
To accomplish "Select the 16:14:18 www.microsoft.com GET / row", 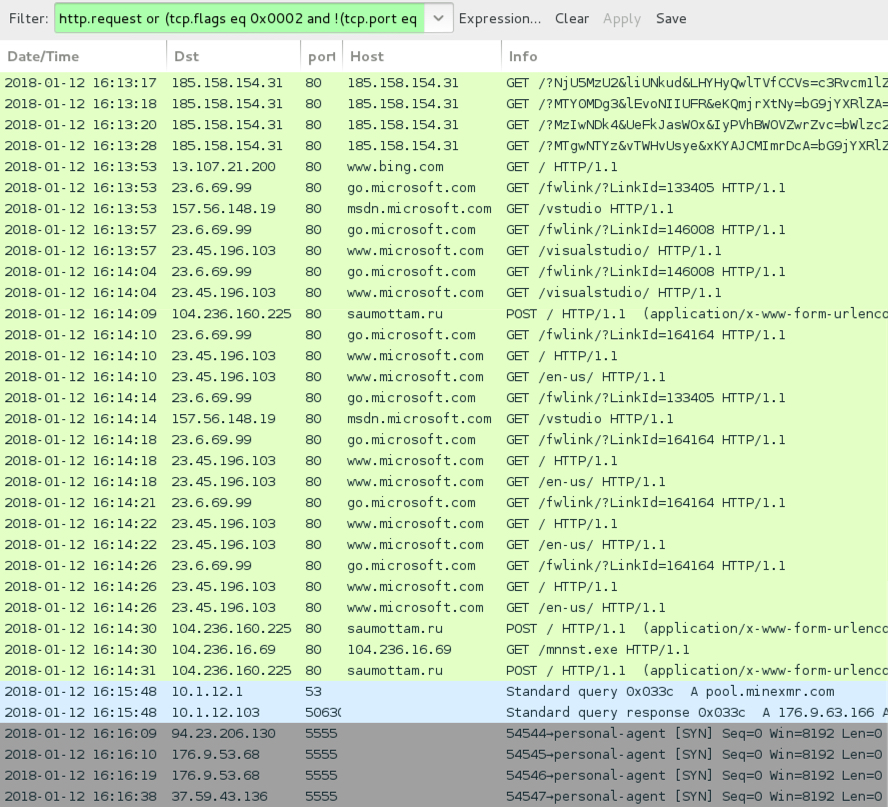I will 444,460.
